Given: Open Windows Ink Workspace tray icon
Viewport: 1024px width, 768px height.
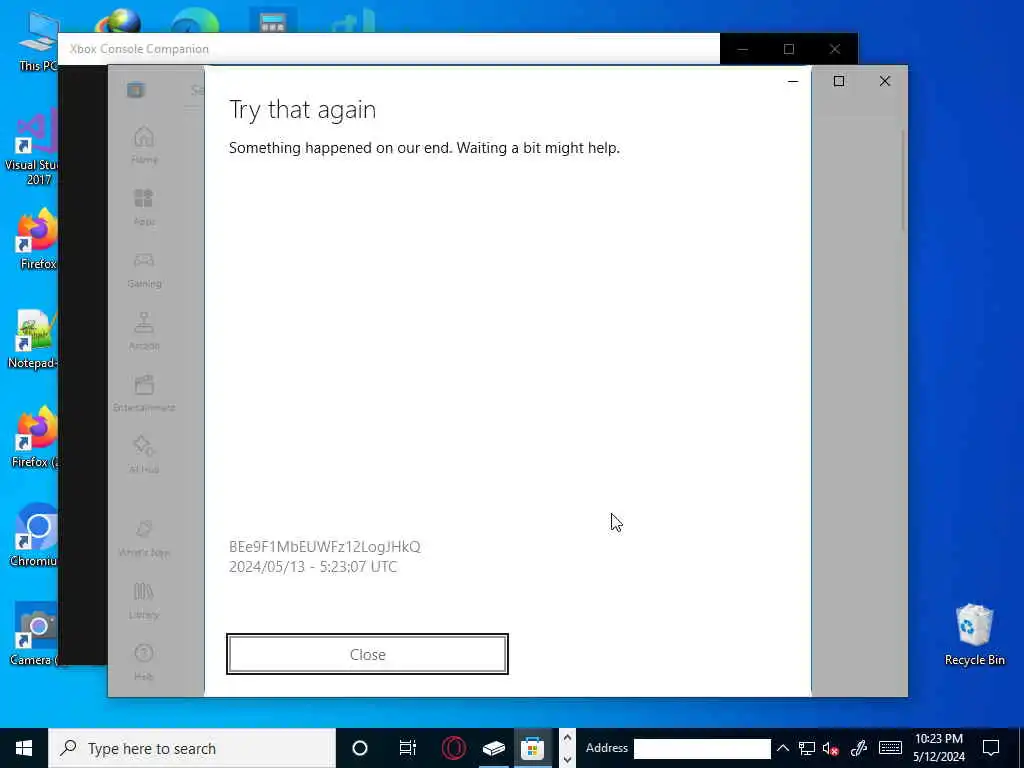Looking at the screenshot, I should coord(859,748).
